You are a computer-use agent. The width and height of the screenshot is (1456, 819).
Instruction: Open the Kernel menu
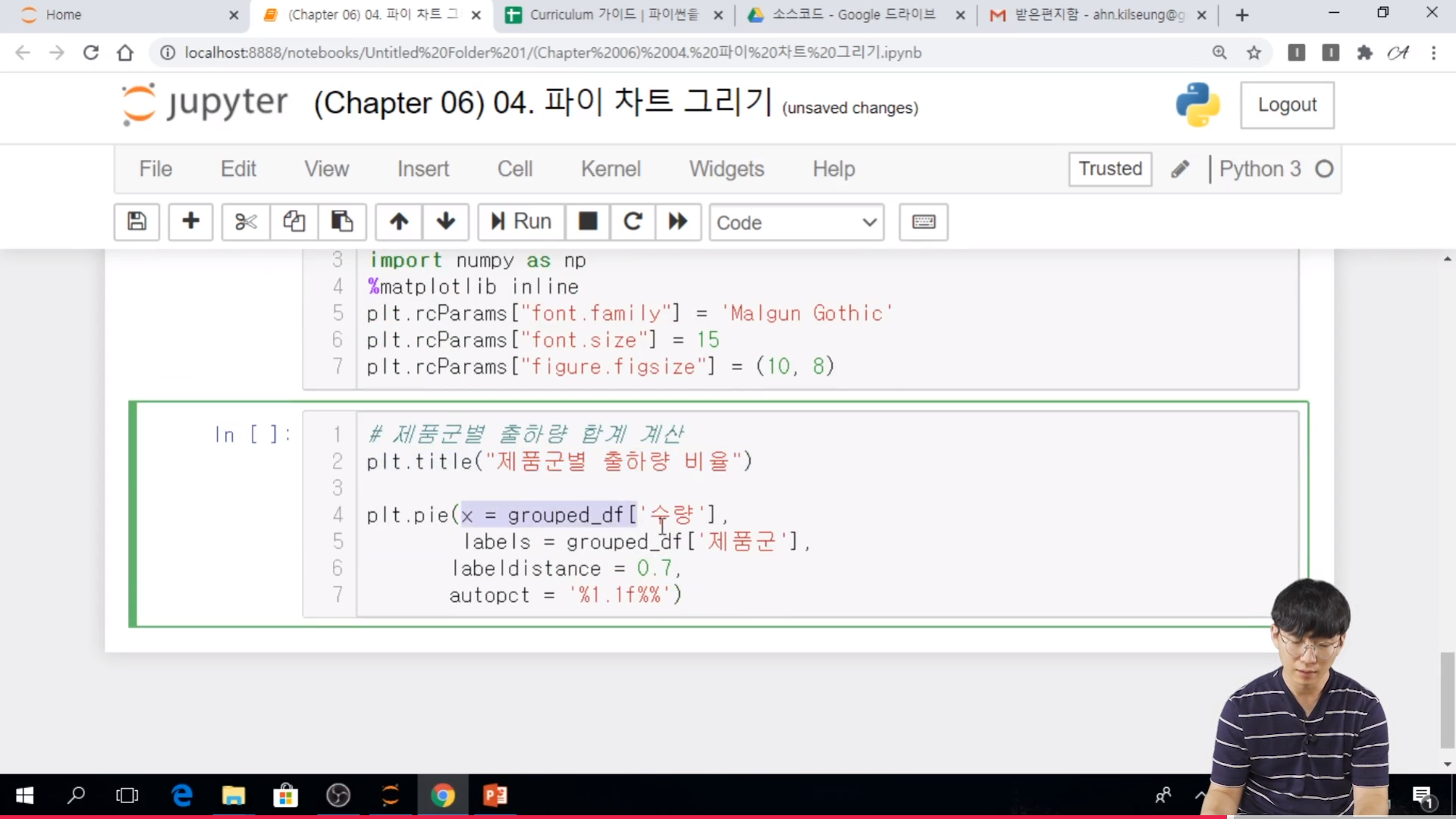610,168
